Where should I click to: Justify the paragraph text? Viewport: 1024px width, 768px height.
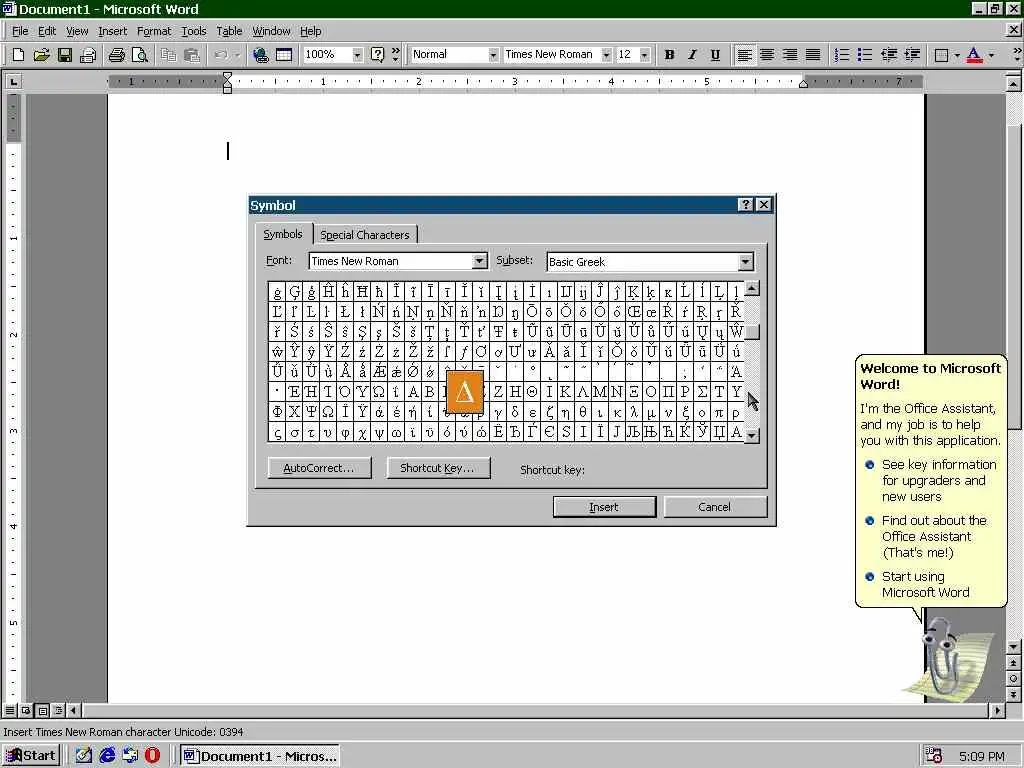point(813,55)
